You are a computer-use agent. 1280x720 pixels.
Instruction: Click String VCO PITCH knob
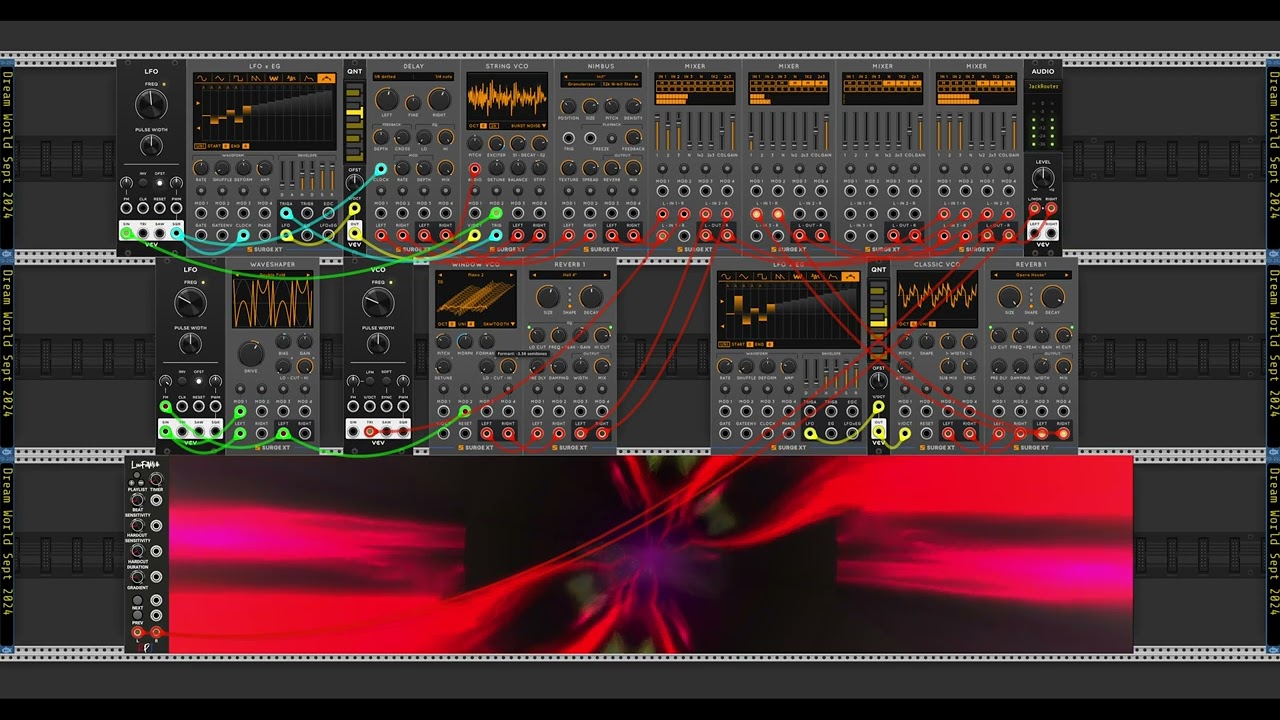tap(475, 144)
